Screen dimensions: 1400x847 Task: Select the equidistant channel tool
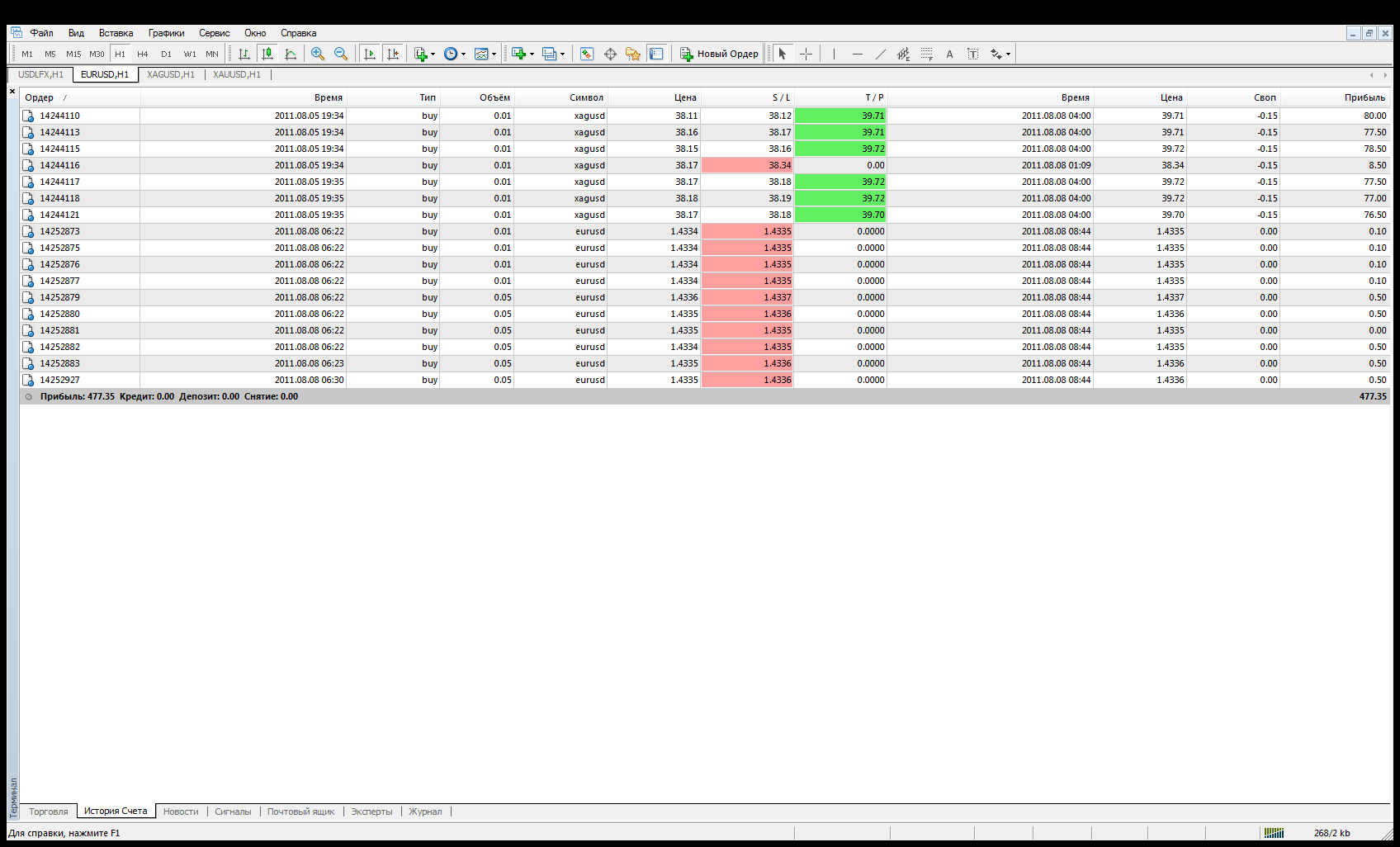904,54
